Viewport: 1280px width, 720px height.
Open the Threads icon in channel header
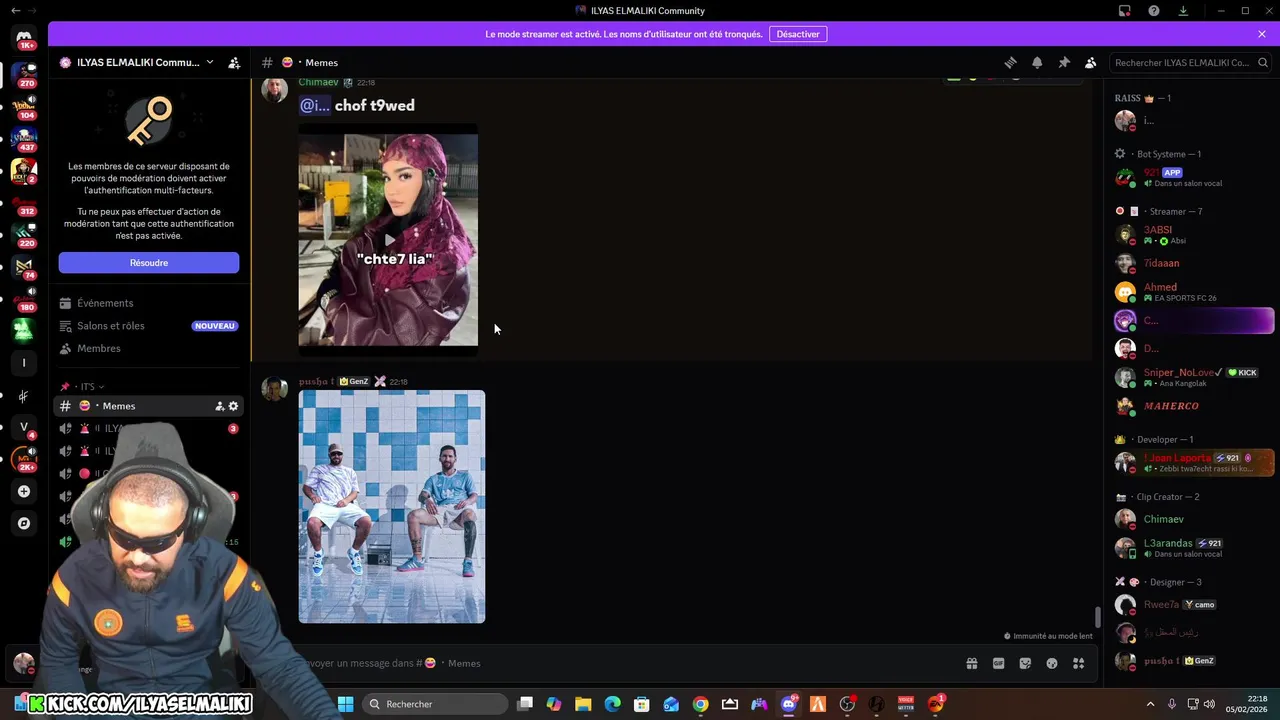(1010, 62)
